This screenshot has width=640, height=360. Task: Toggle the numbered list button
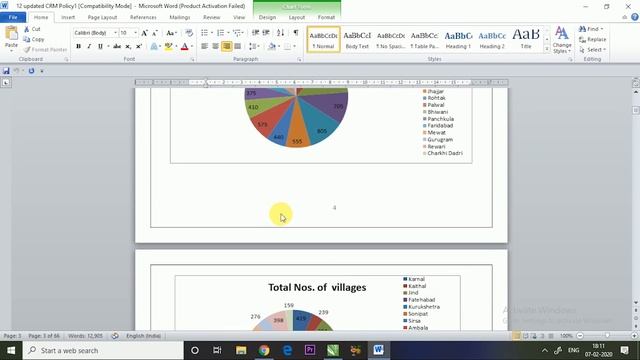tap(220, 33)
